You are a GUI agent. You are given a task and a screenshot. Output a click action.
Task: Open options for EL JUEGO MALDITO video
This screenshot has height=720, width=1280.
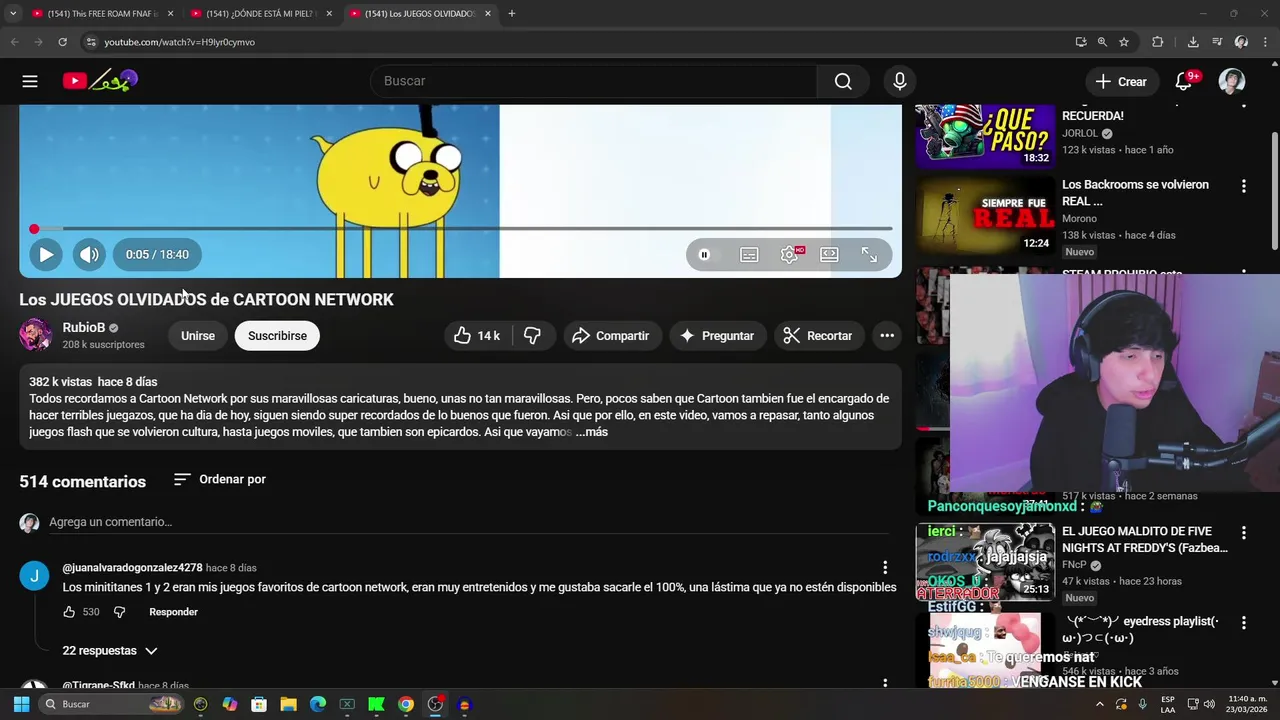tap(1244, 534)
